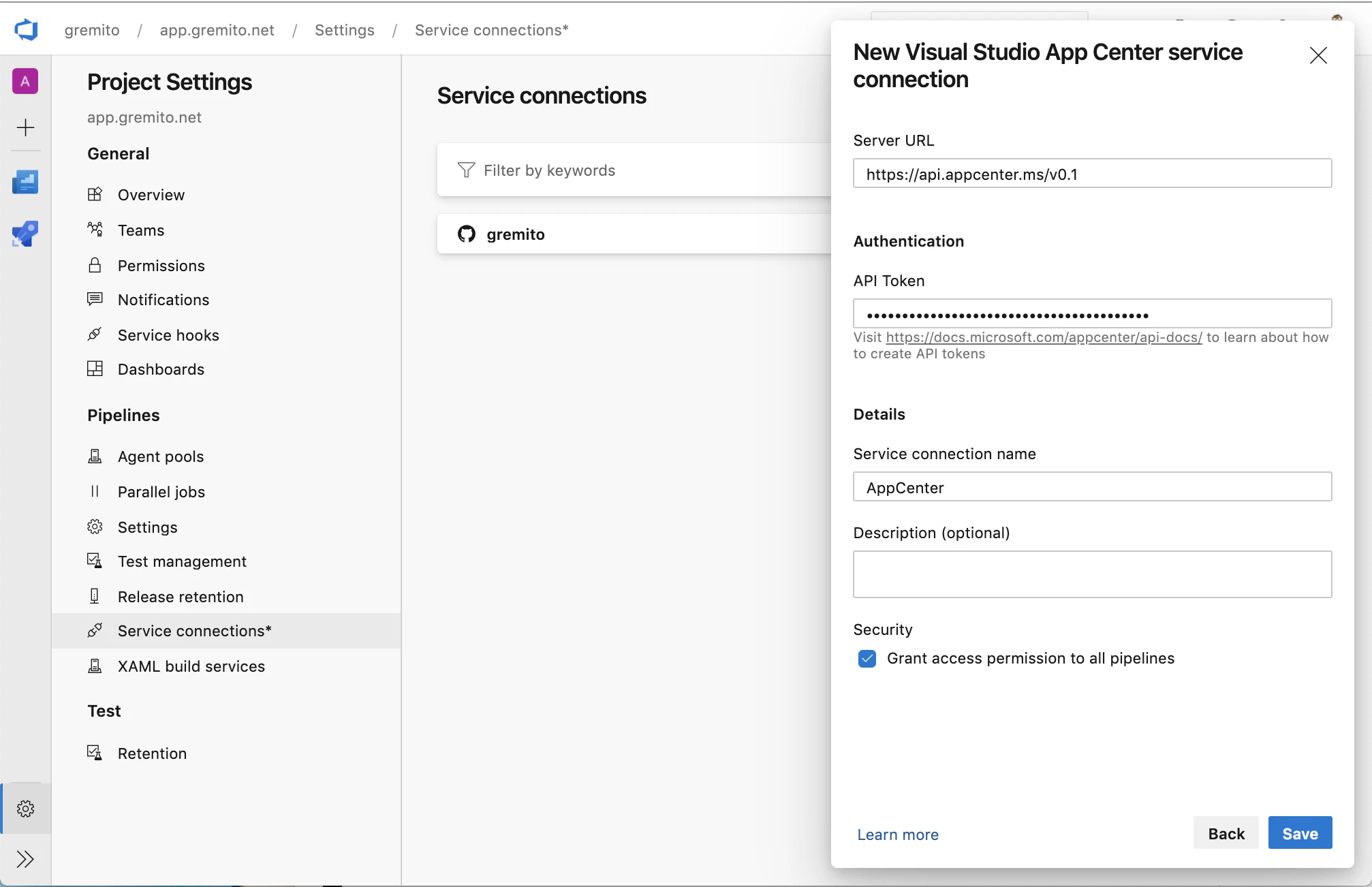Click the Learn more link
Viewport: 1372px width, 887px height.
click(x=898, y=835)
